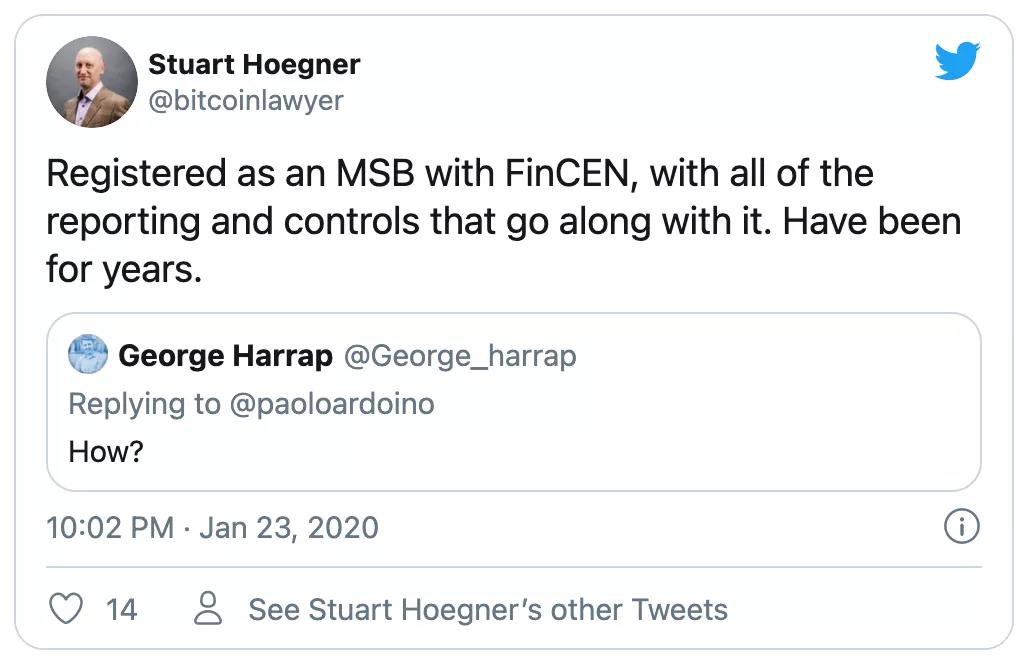This screenshot has width=1024, height=658.
Task: Open Stuart Hoegner's profile photo
Action: (x=91, y=82)
